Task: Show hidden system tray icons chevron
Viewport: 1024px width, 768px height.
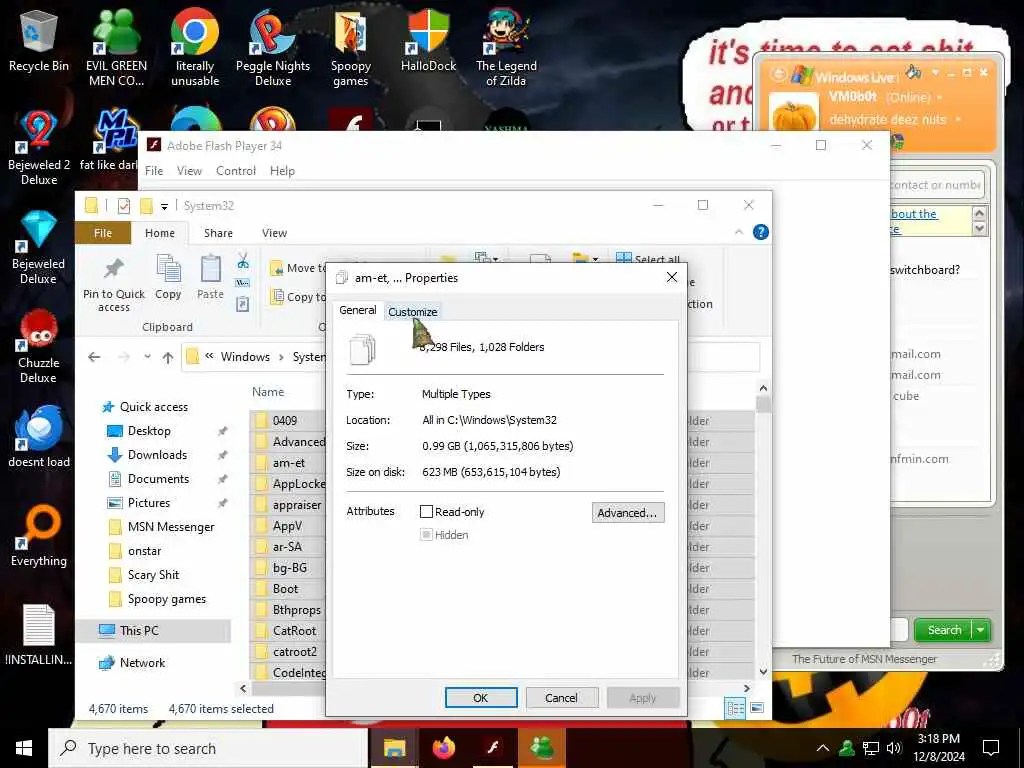Action: click(x=823, y=748)
